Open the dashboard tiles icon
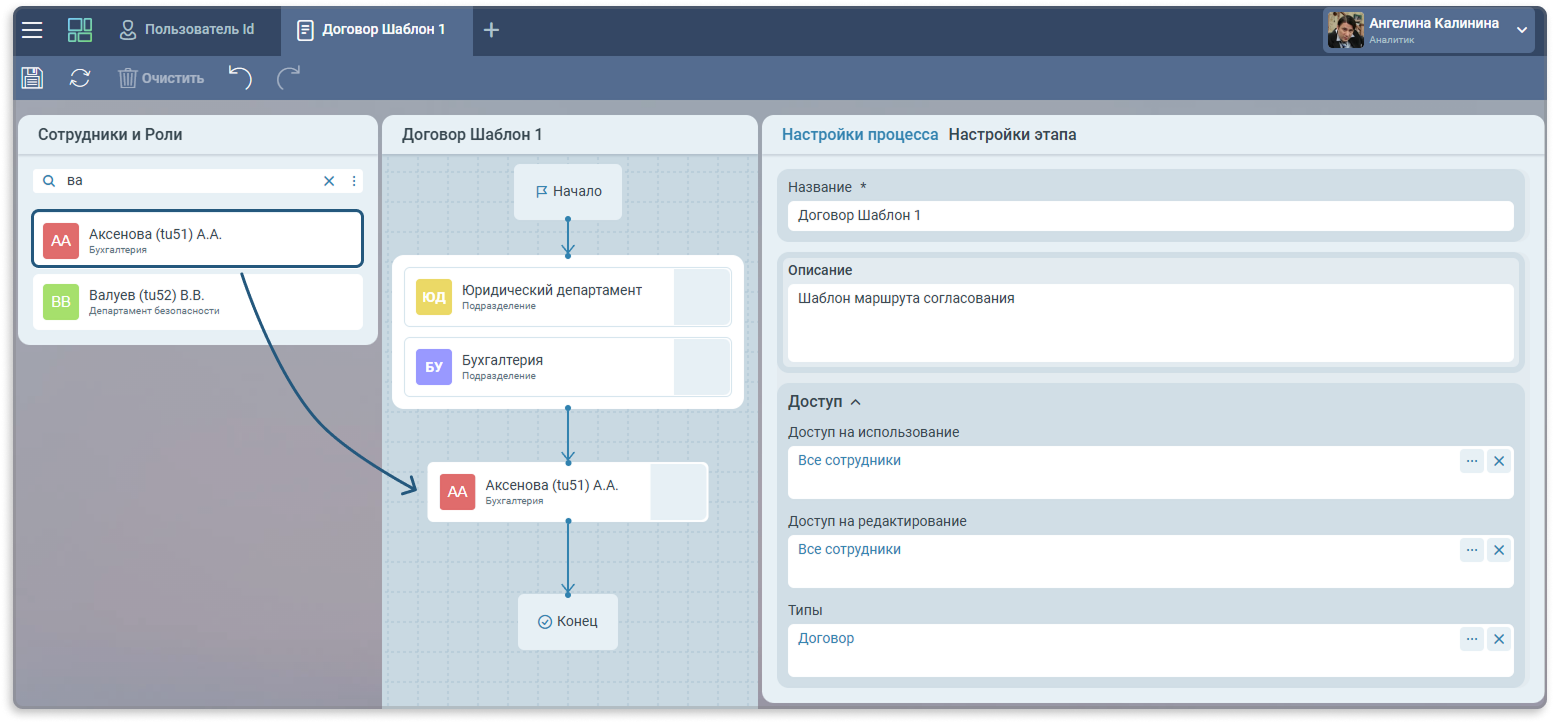1554x723 pixels. point(80,30)
